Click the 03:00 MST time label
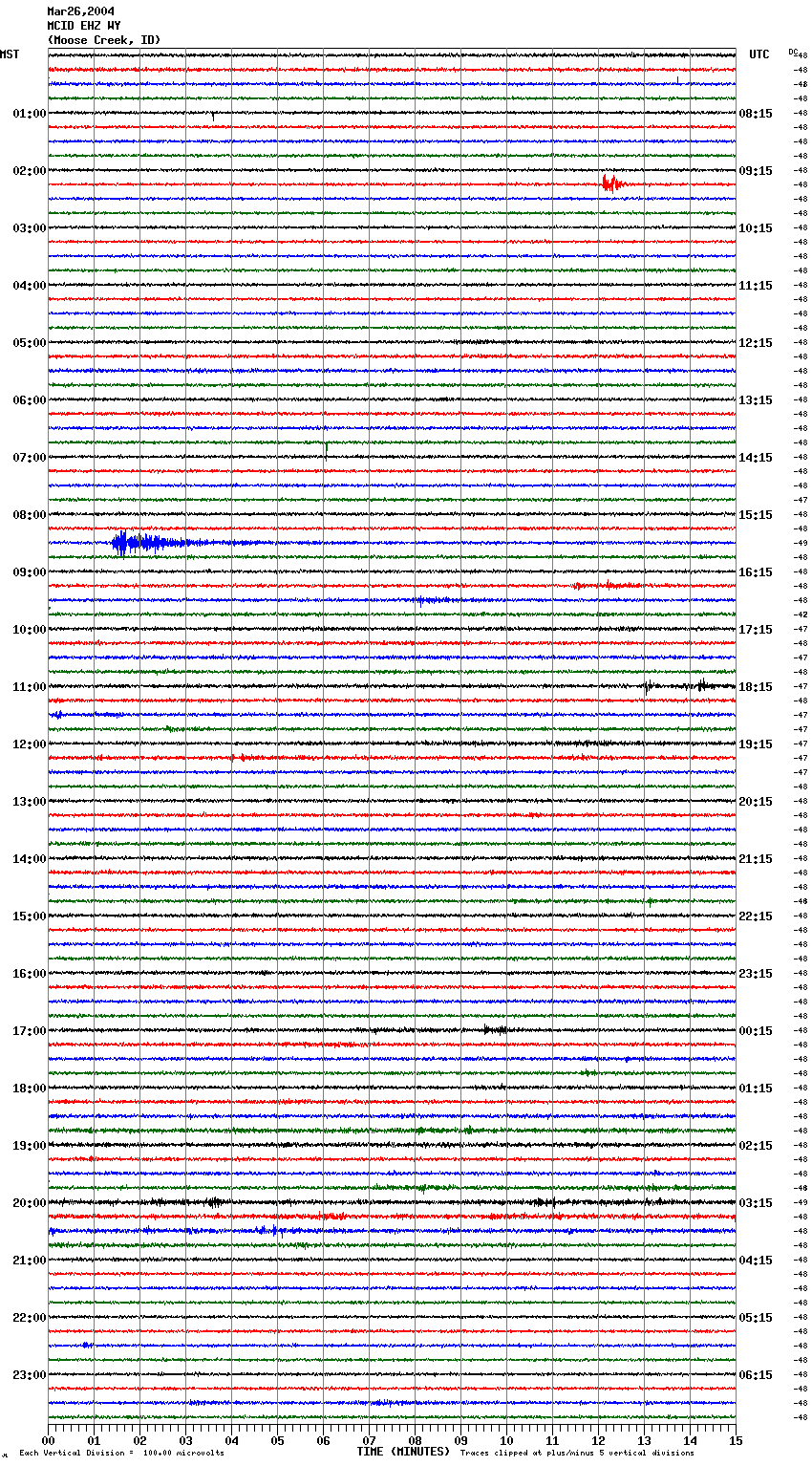812x1466 pixels. tap(30, 228)
